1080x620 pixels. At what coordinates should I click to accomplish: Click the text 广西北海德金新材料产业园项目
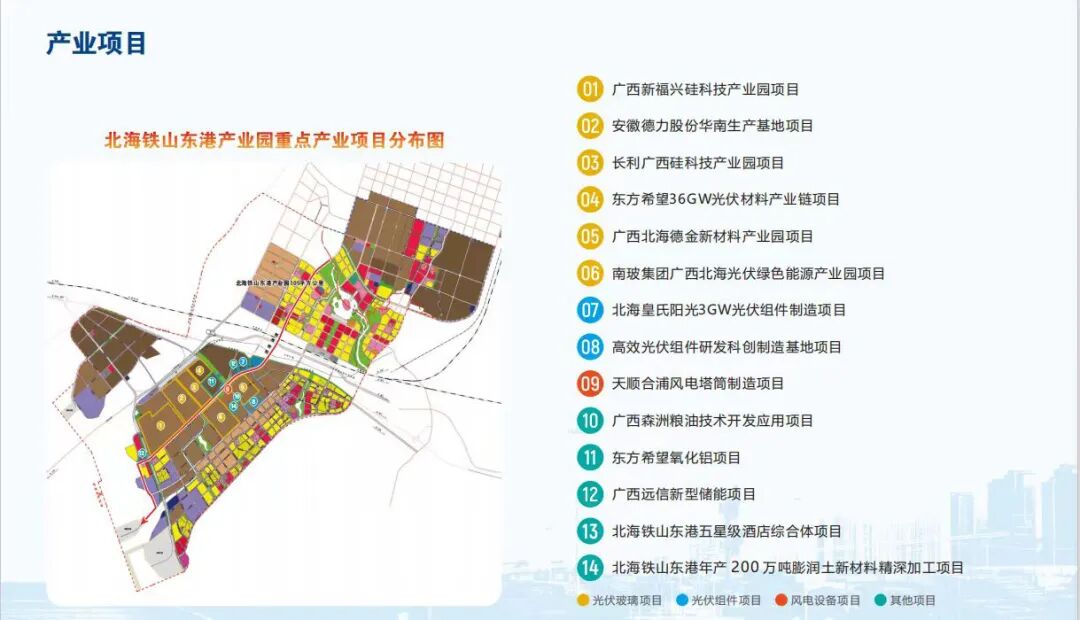point(713,237)
